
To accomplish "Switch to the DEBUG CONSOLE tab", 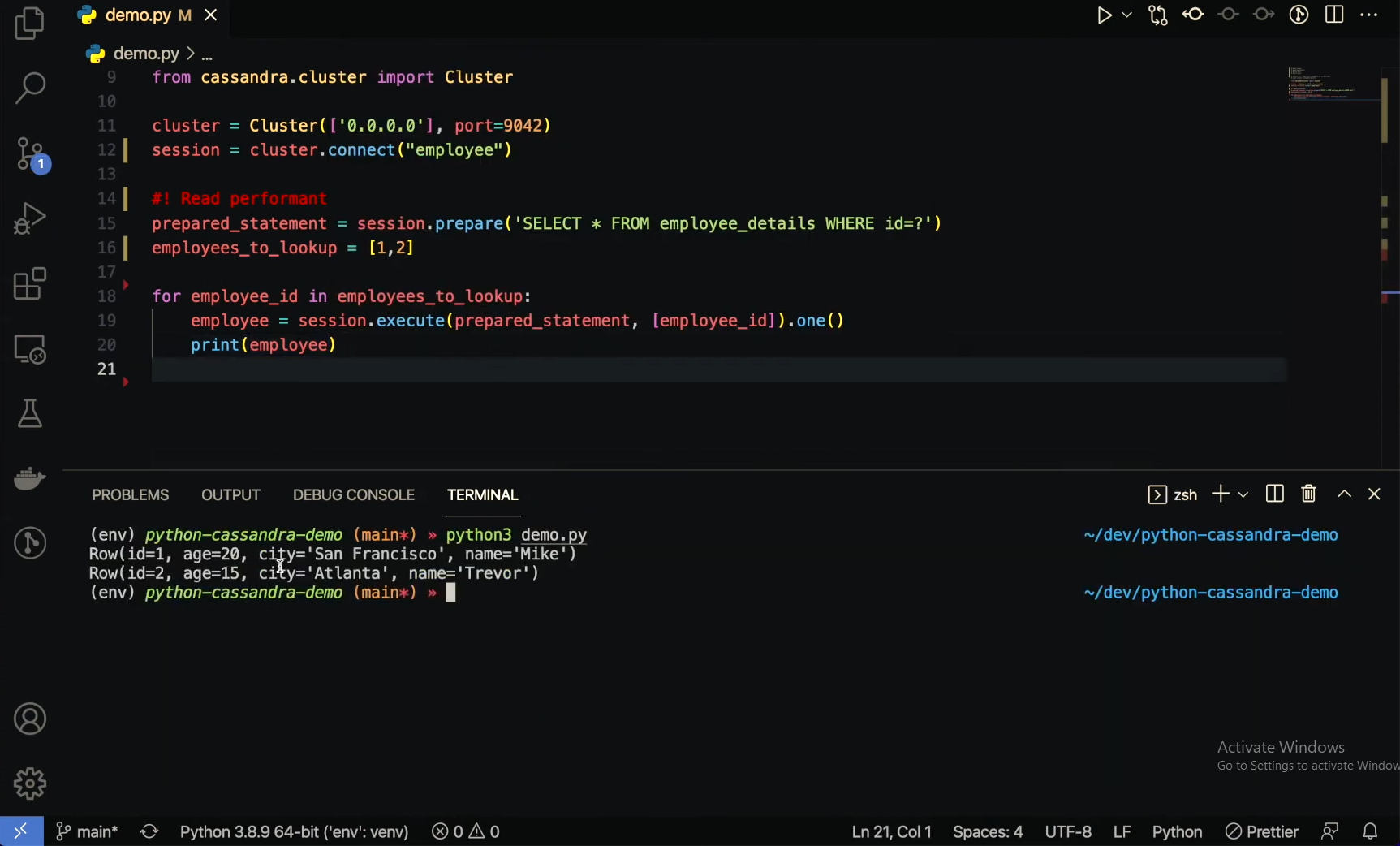I will click(354, 495).
